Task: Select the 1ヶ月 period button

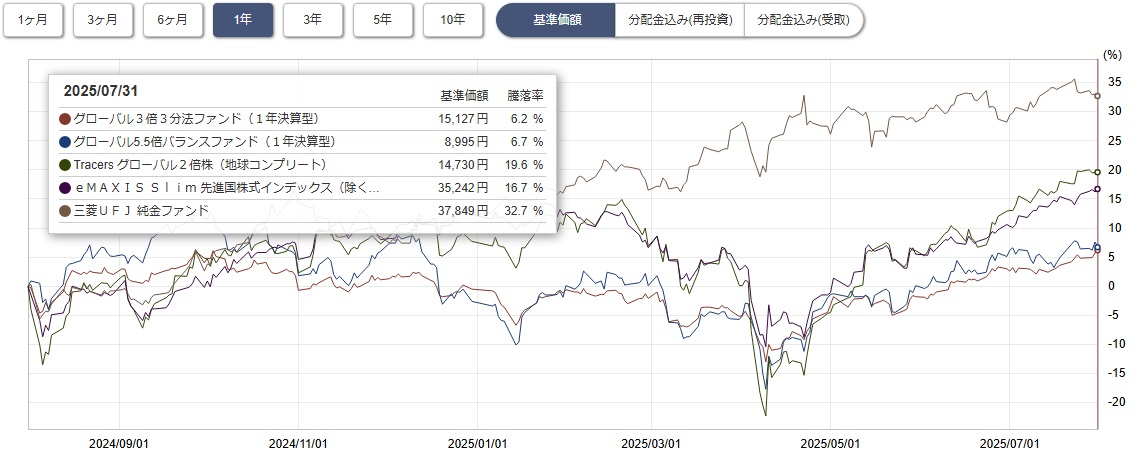Action: pyautogui.click(x=32, y=20)
